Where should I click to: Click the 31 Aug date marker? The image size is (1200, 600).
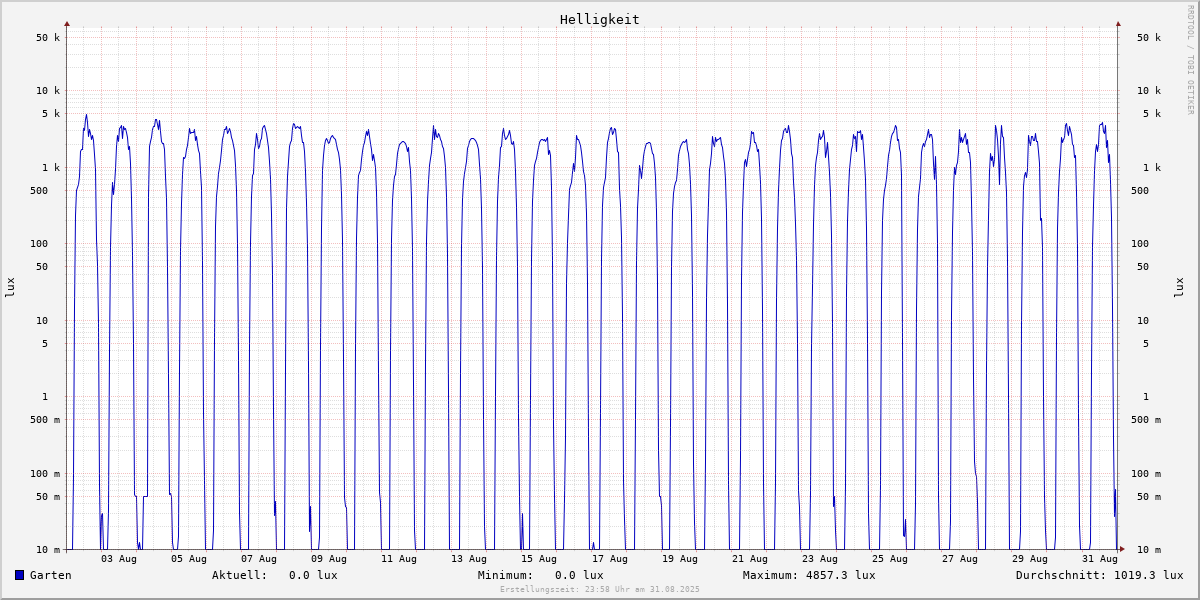[1099, 559]
